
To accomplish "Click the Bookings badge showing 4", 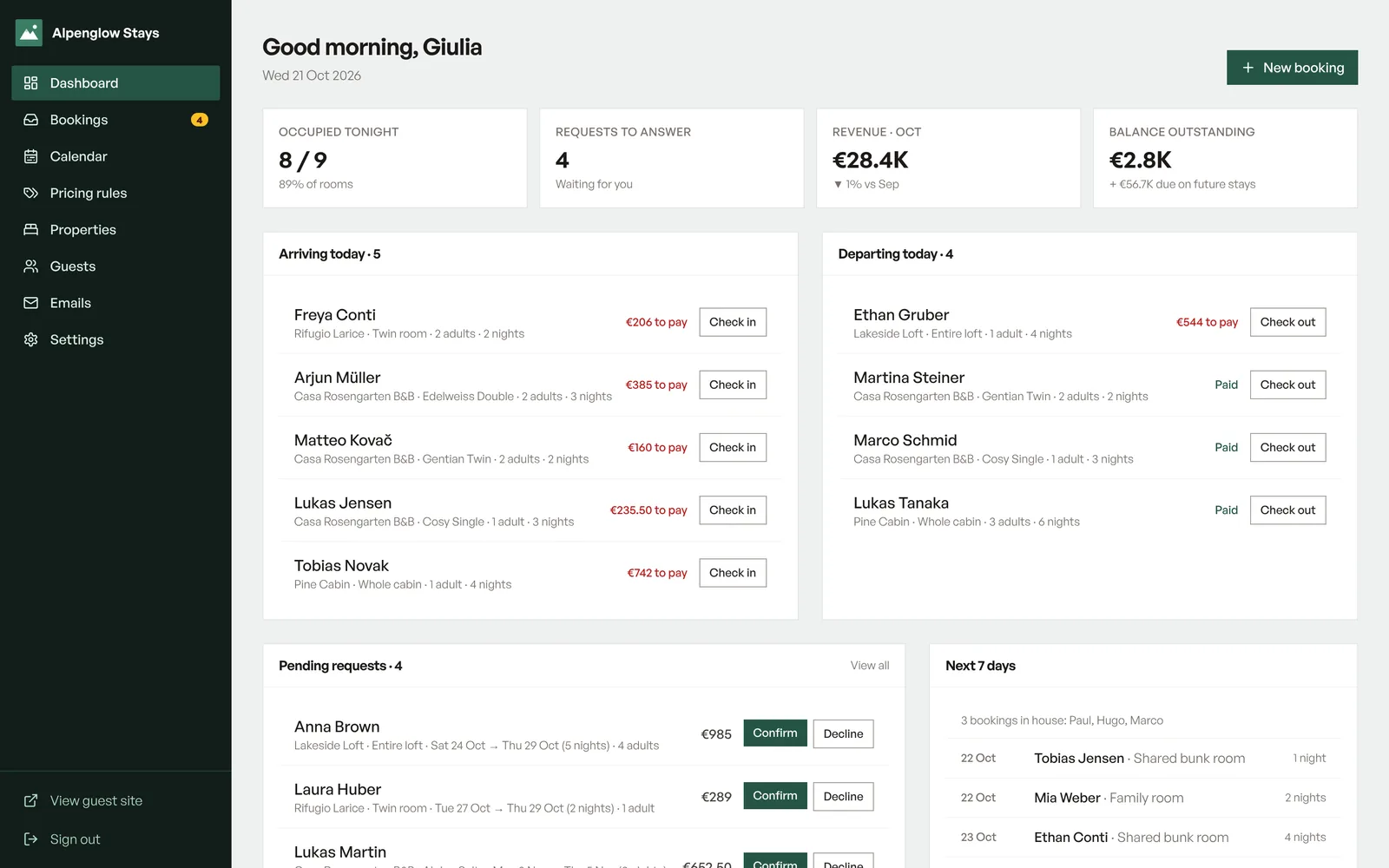I will (200, 120).
